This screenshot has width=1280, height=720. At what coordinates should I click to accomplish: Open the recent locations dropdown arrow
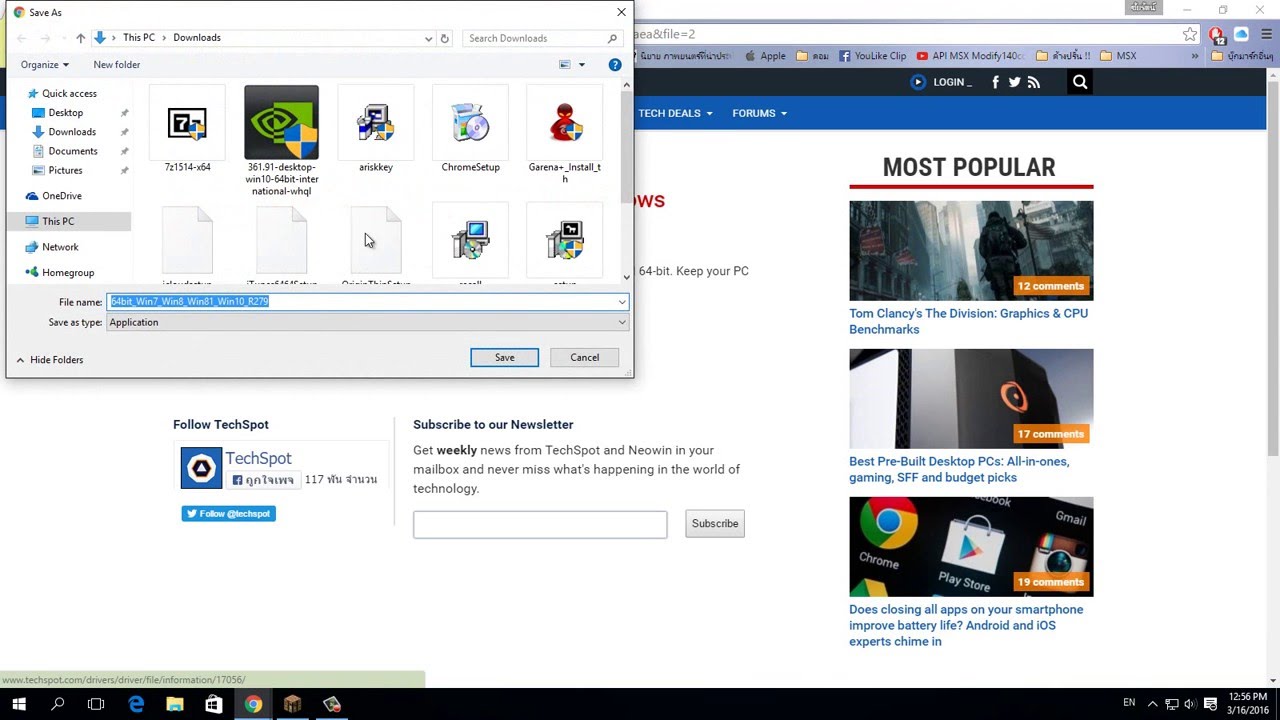63,38
